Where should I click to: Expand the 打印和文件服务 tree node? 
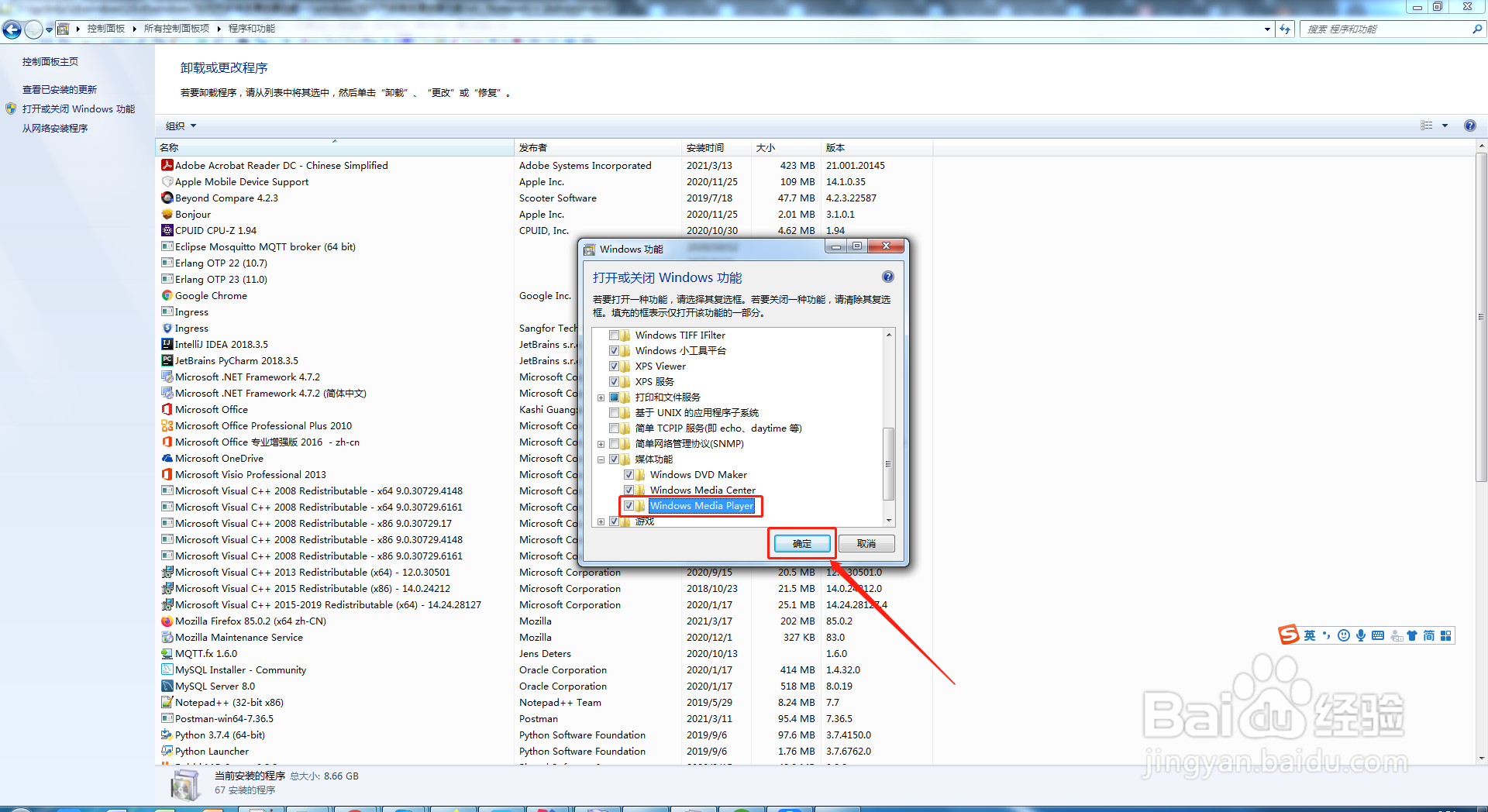601,397
